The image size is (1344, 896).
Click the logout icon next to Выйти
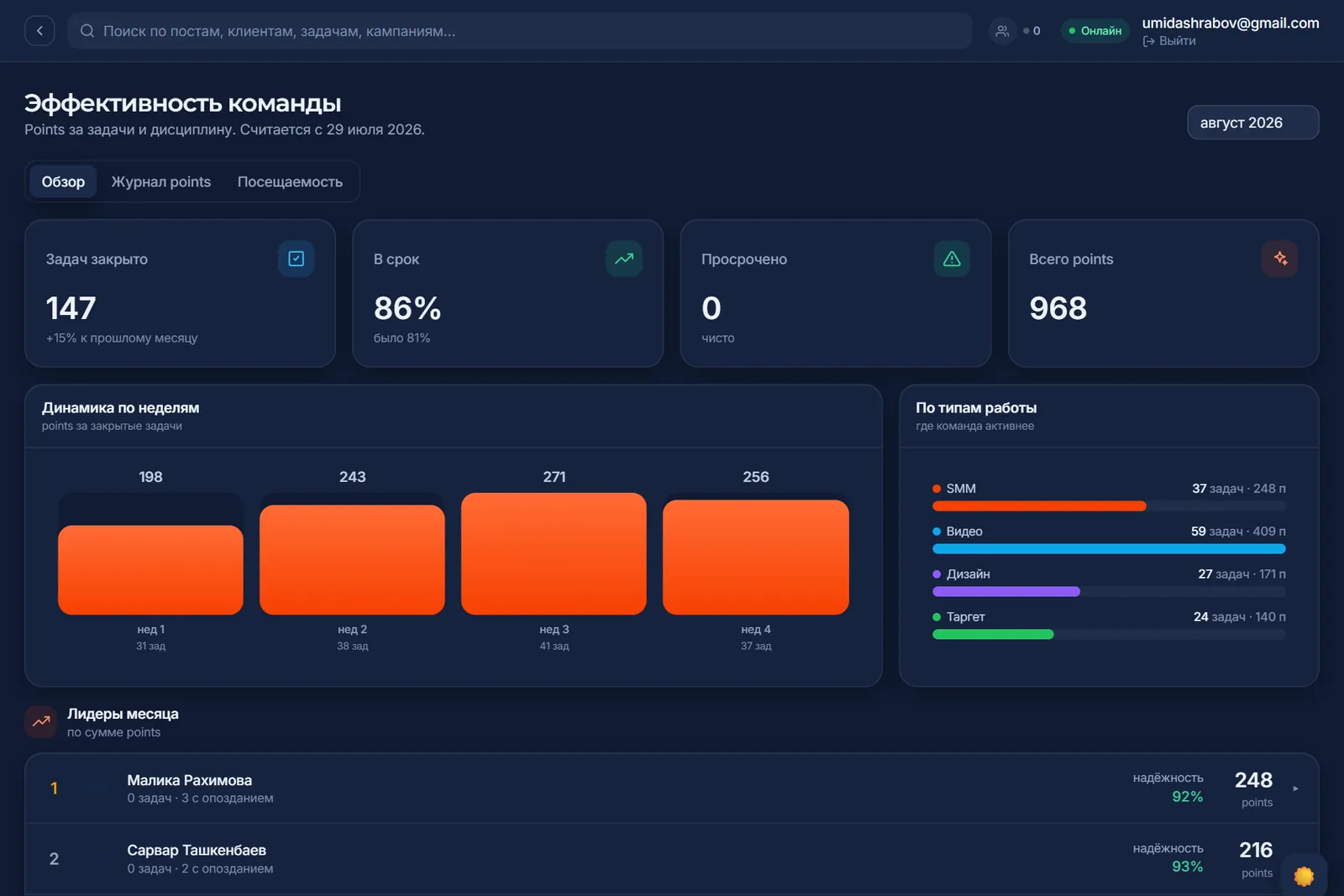pyautogui.click(x=1148, y=41)
